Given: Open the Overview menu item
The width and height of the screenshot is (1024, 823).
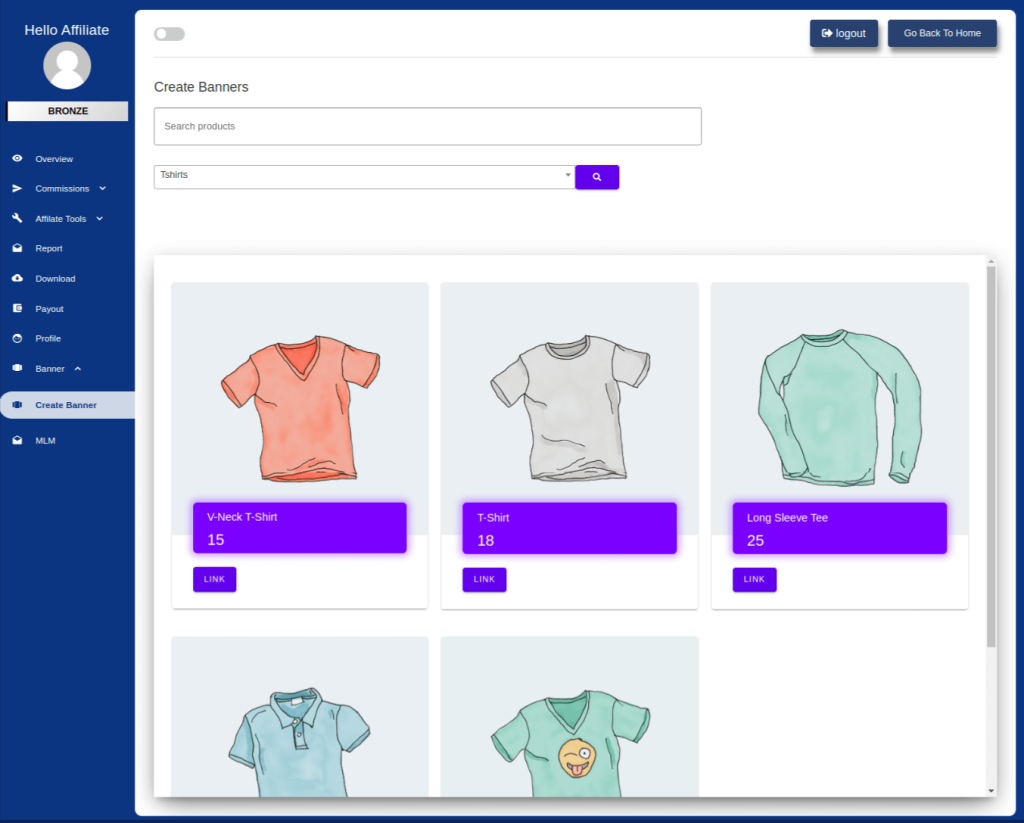Looking at the screenshot, I should coord(54,158).
